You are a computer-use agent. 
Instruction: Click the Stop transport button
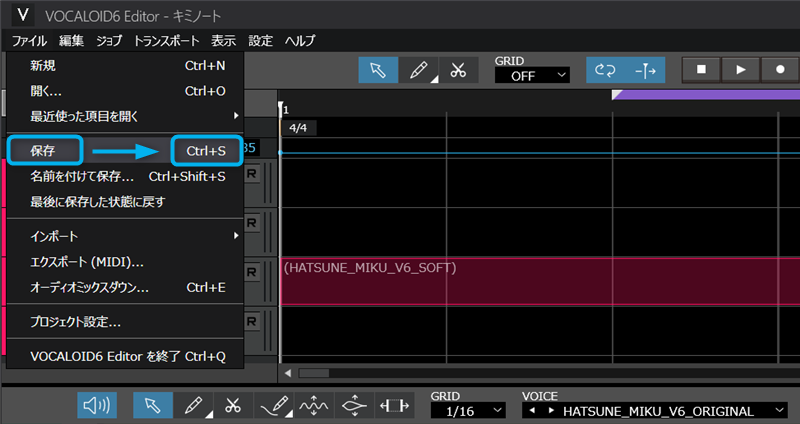702,70
